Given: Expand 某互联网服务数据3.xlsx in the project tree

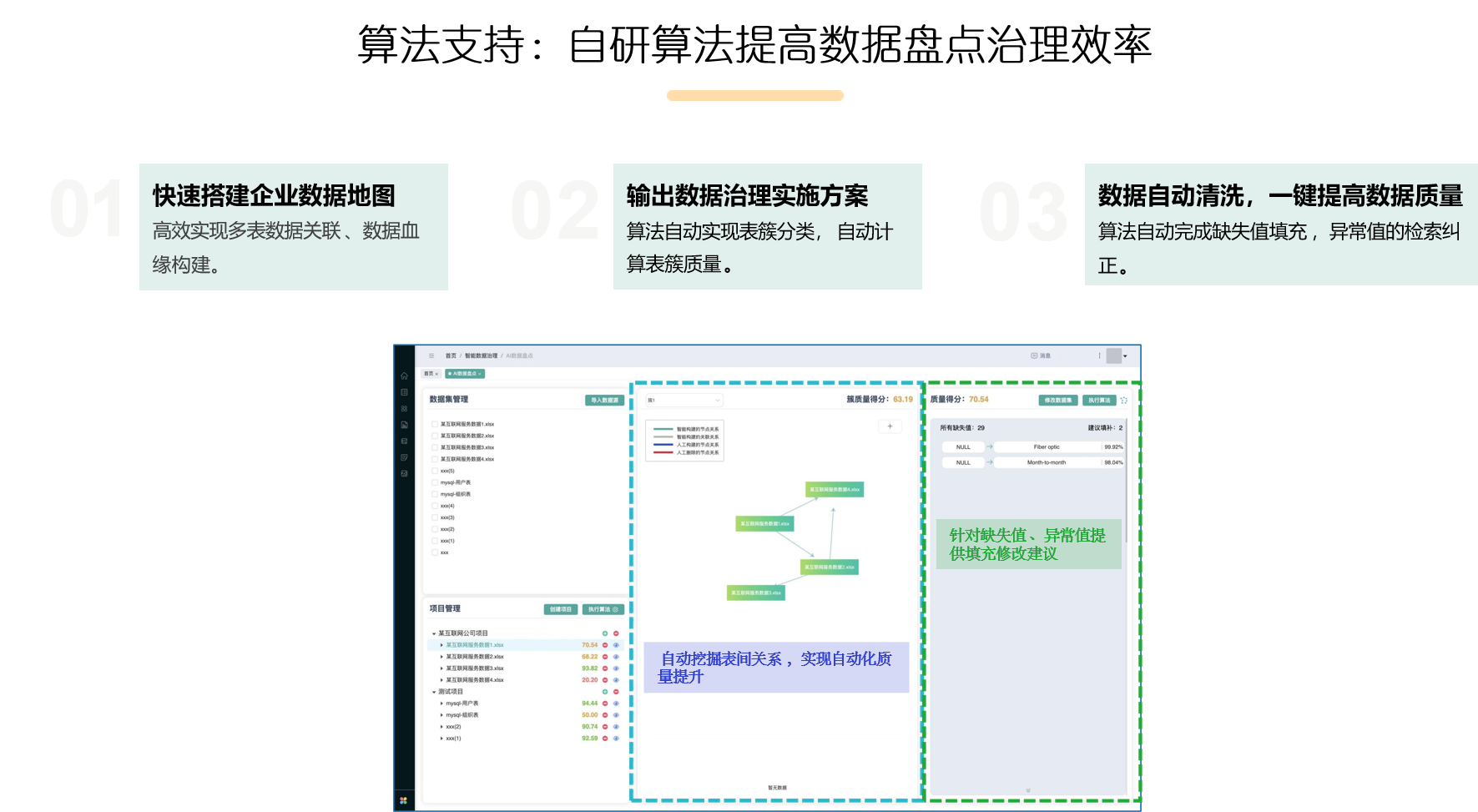Looking at the screenshot, I should (441, 668).
